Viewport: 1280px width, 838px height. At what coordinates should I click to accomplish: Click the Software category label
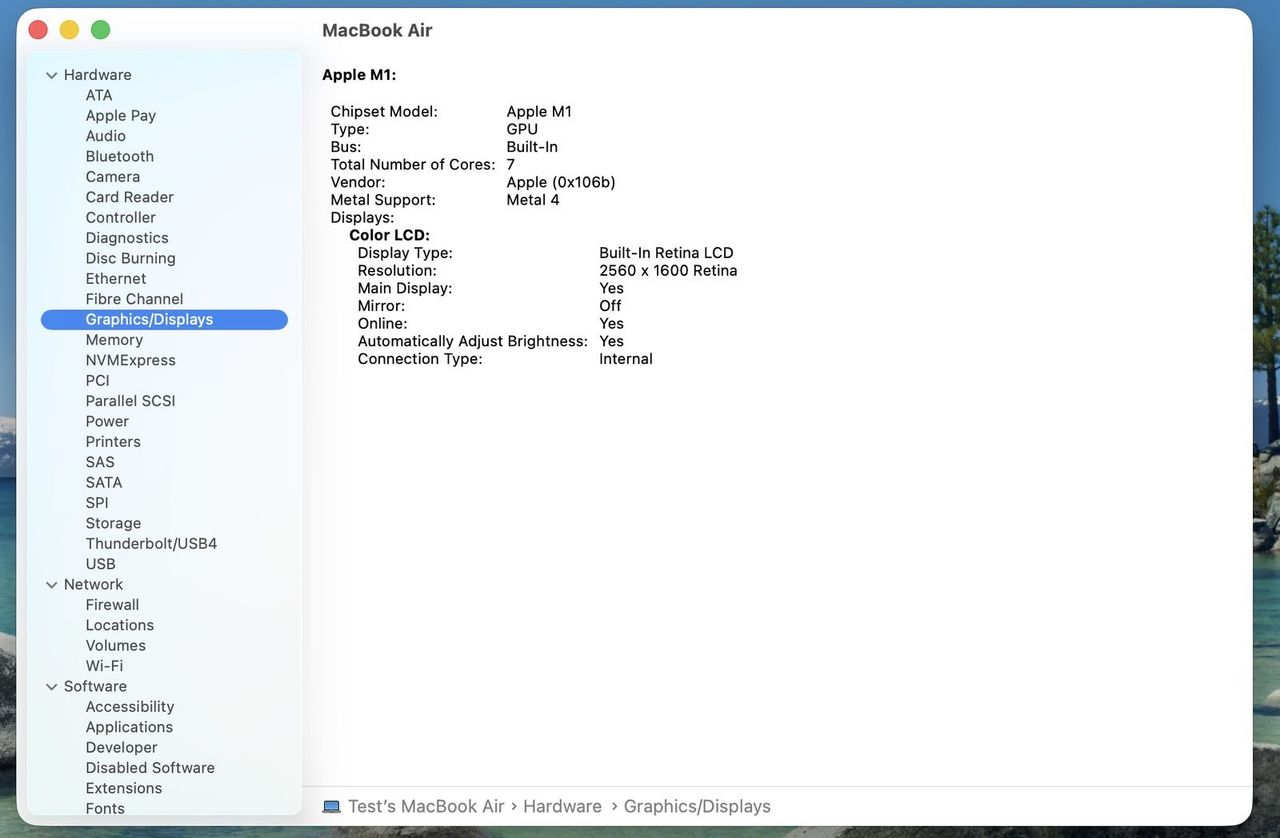(x=95, y=687)
